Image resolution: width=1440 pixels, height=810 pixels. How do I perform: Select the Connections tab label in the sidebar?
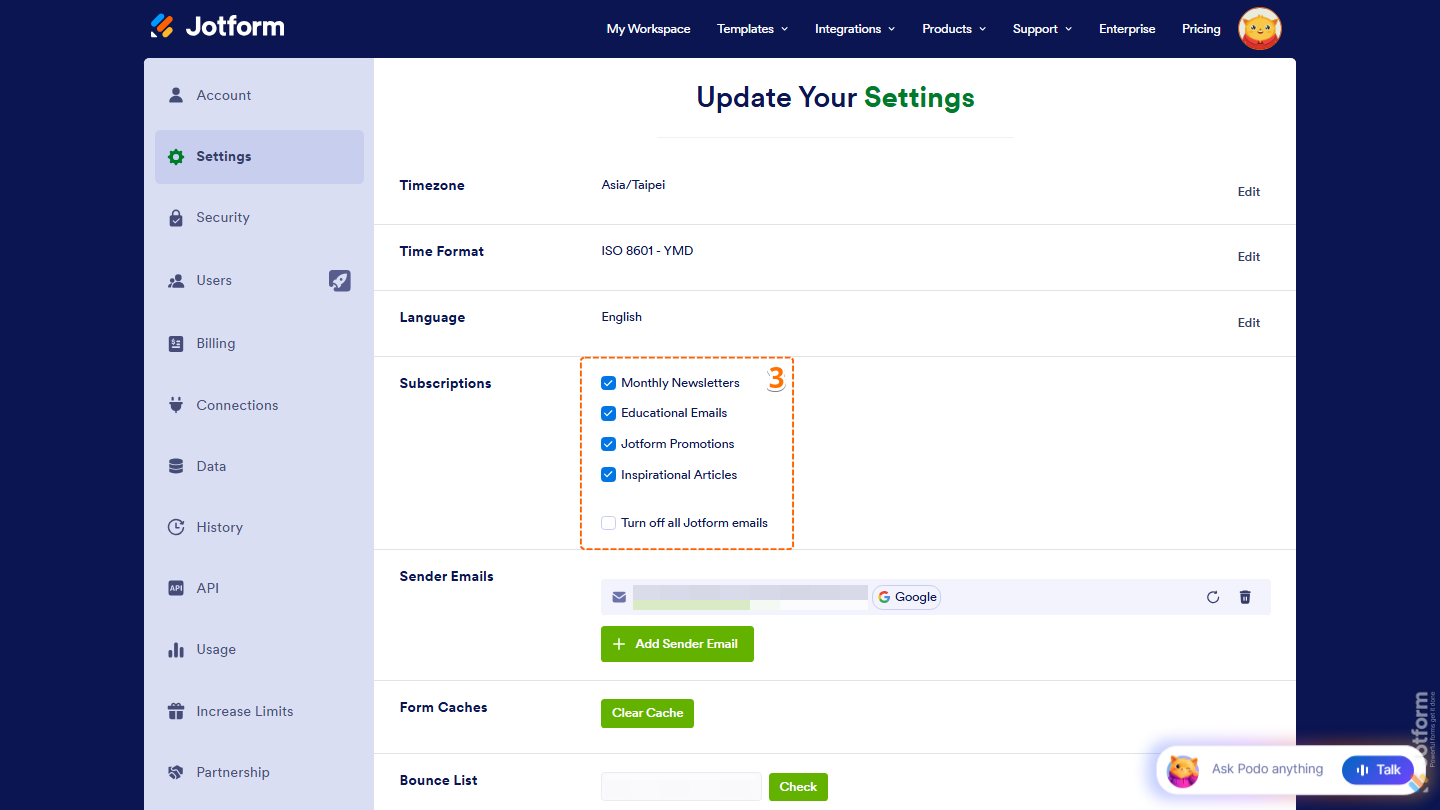point(237,405)
